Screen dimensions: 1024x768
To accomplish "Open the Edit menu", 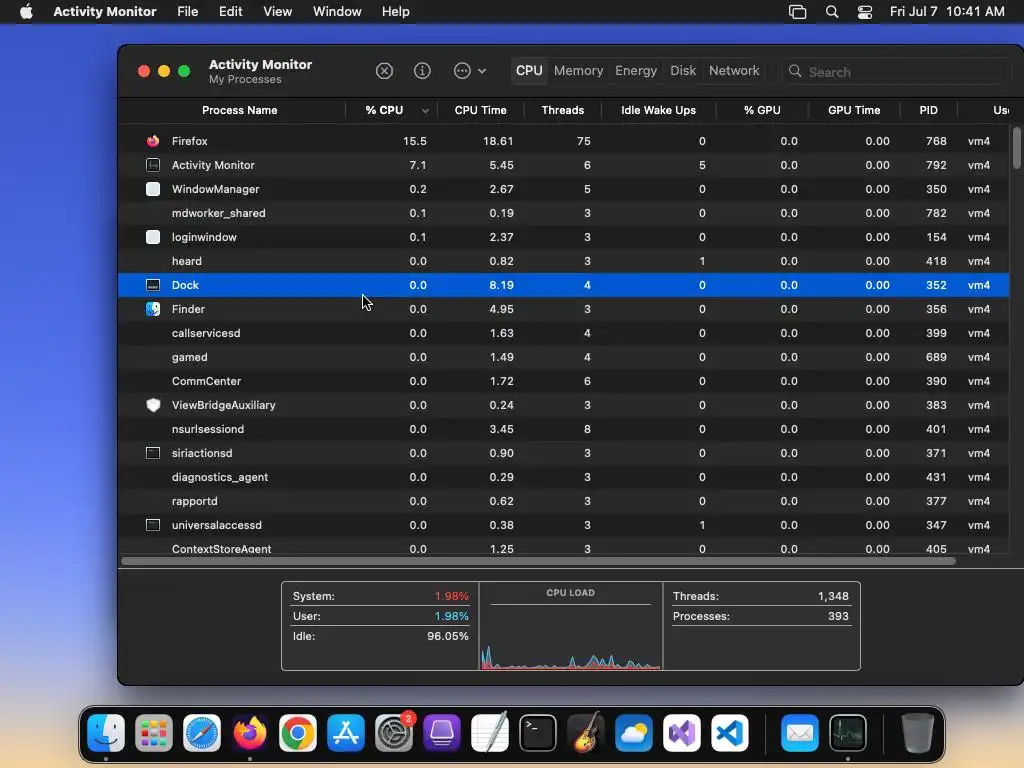I will click(x=231, y=12).
